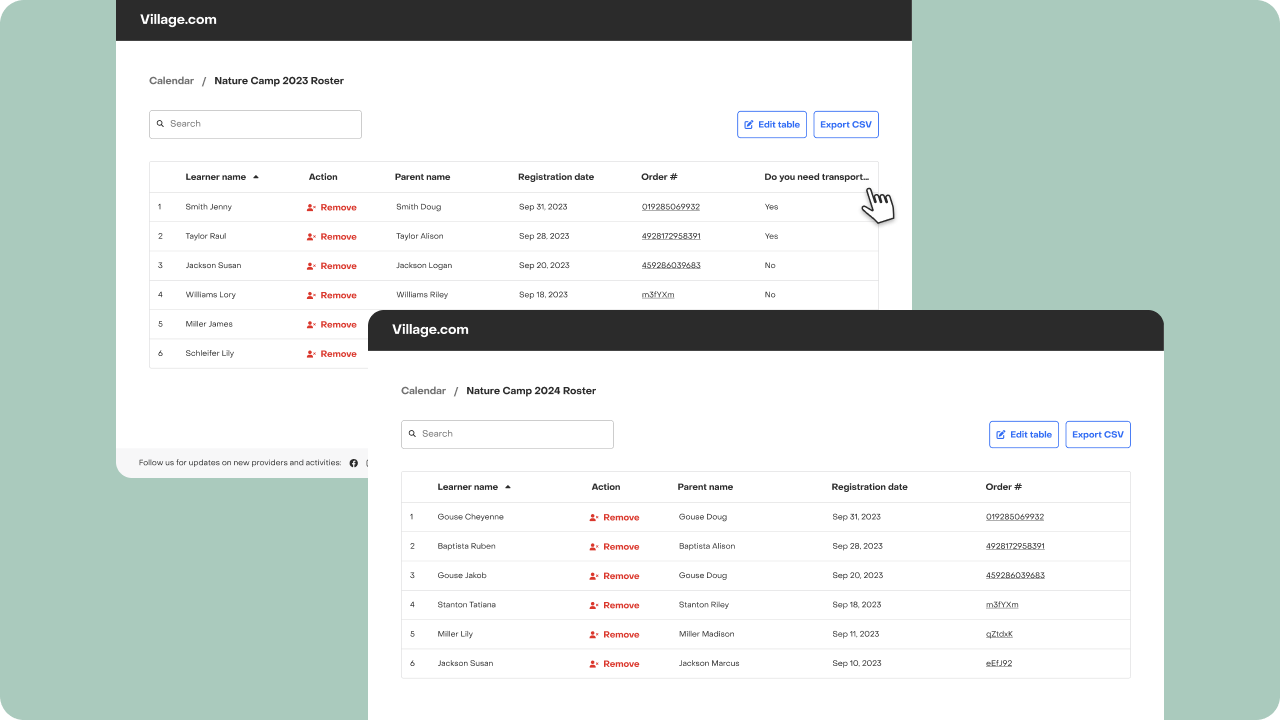Viewport: 1280px width, 720px height.
Task: Open Calendar breadcrumb in 2024 roster window
Action: (x=423, y=391)
